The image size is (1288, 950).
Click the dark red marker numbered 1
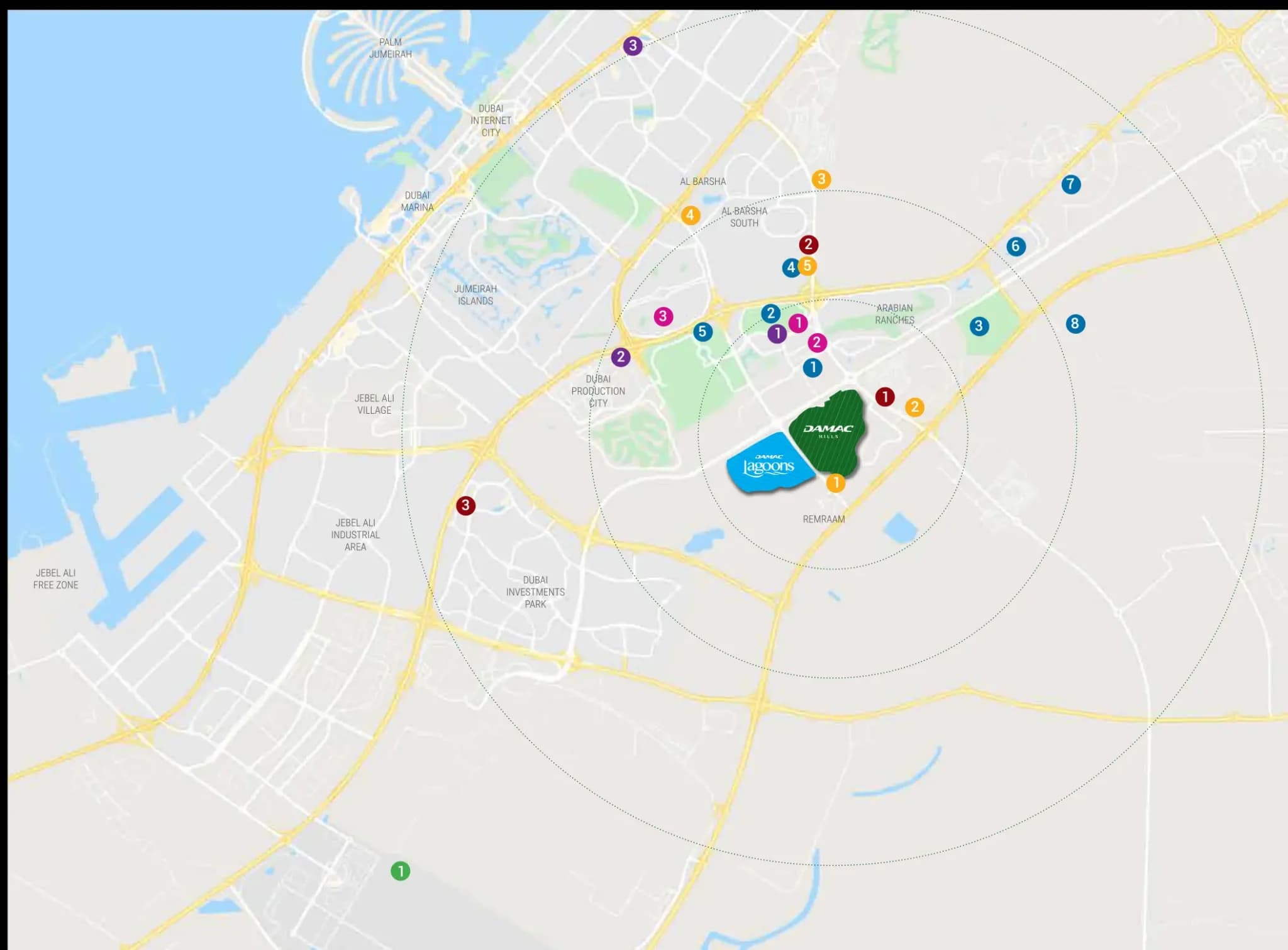(885, 397)
